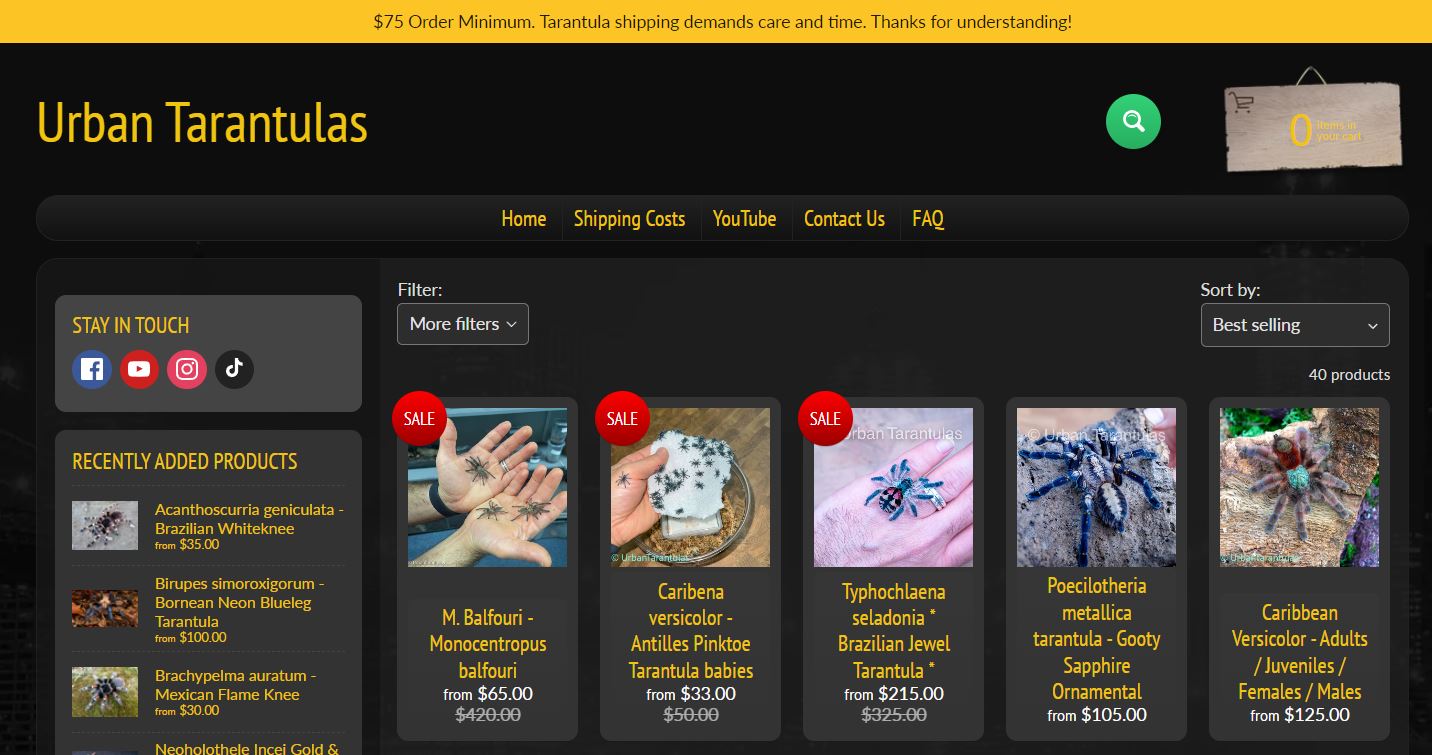1432x755 pixels.
Task: Open the FAQ menu link
Action: (928, 218)
